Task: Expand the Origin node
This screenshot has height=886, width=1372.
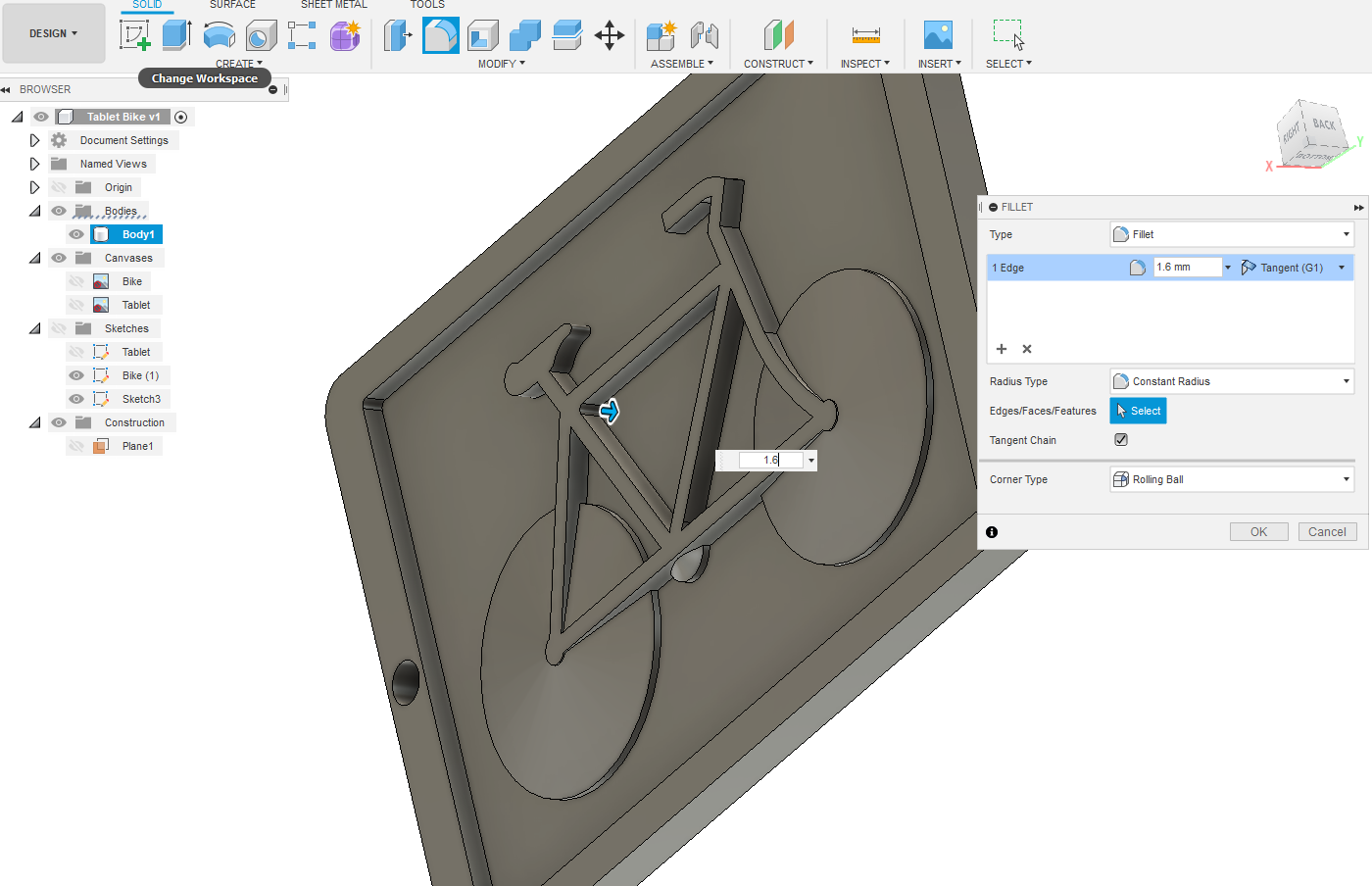Action: (34, 187)
